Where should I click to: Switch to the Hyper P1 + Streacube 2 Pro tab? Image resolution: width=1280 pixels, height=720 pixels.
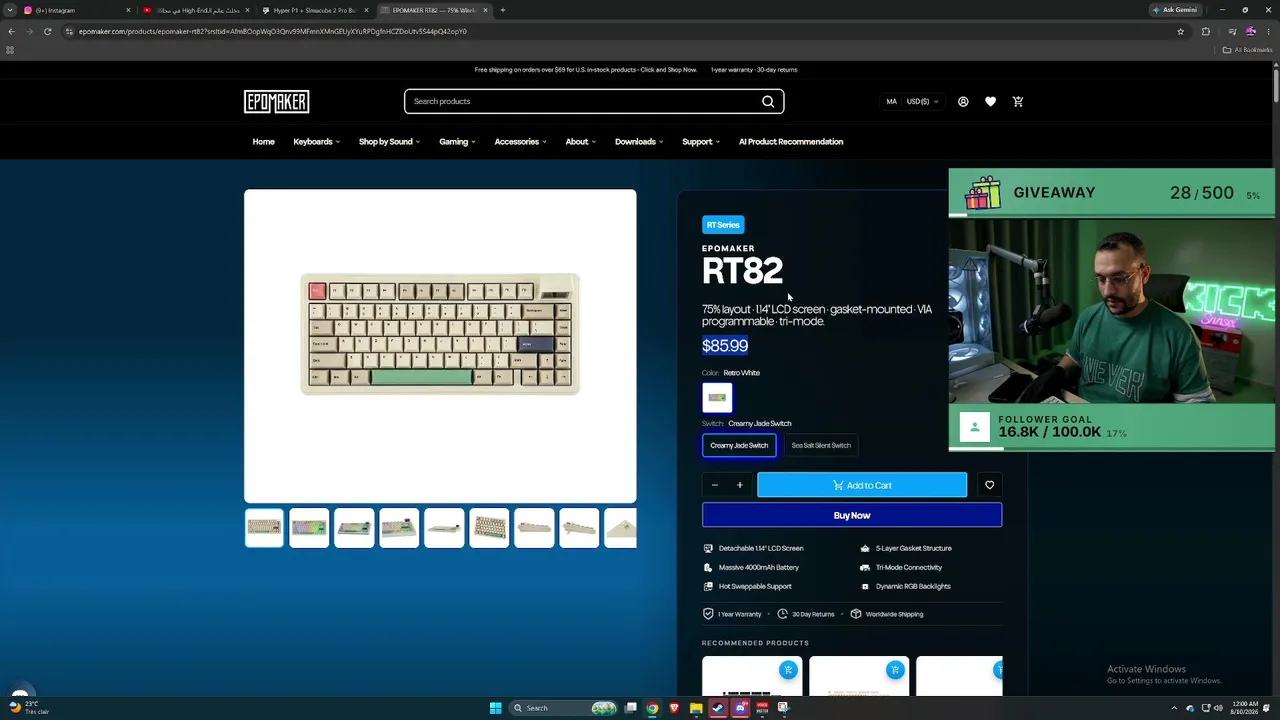pyautogui.click(x=315, y=10)
